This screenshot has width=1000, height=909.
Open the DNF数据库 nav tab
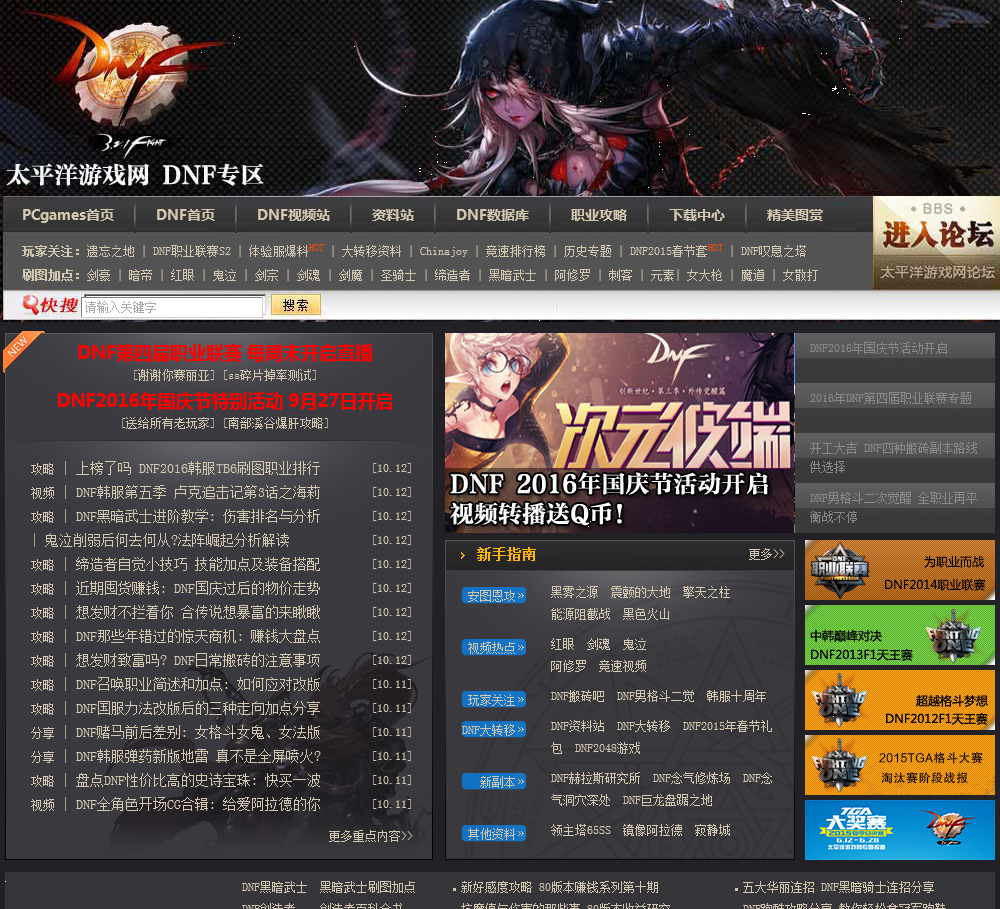pyautogui.click(x=492, y=215)
